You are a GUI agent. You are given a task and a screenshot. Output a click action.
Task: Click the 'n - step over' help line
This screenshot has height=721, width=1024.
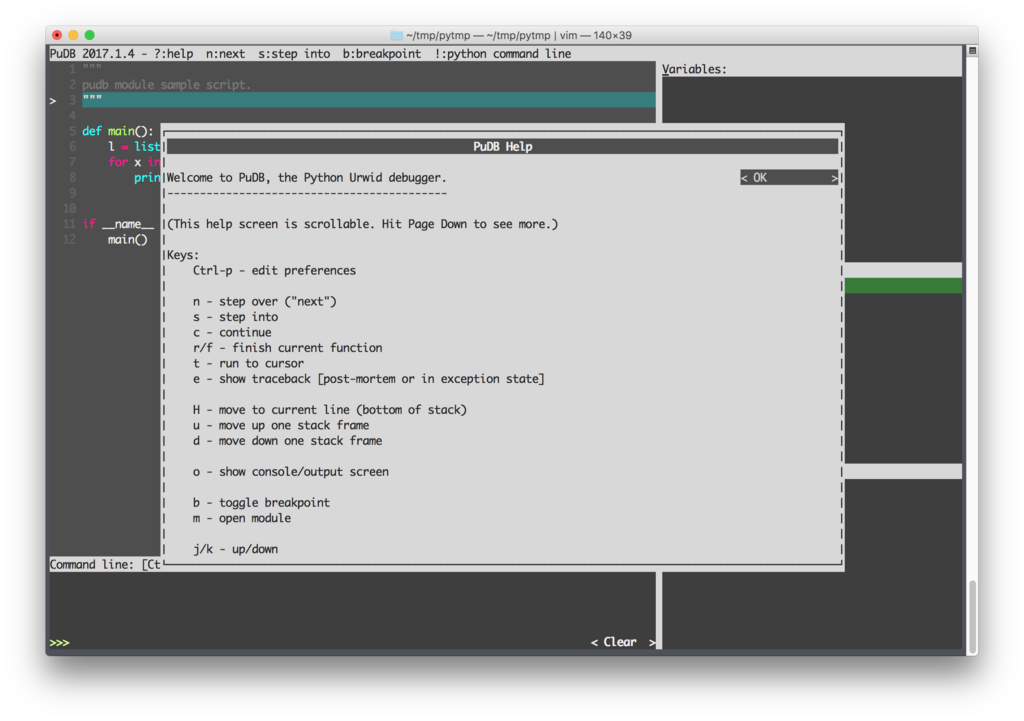(264, 301)
